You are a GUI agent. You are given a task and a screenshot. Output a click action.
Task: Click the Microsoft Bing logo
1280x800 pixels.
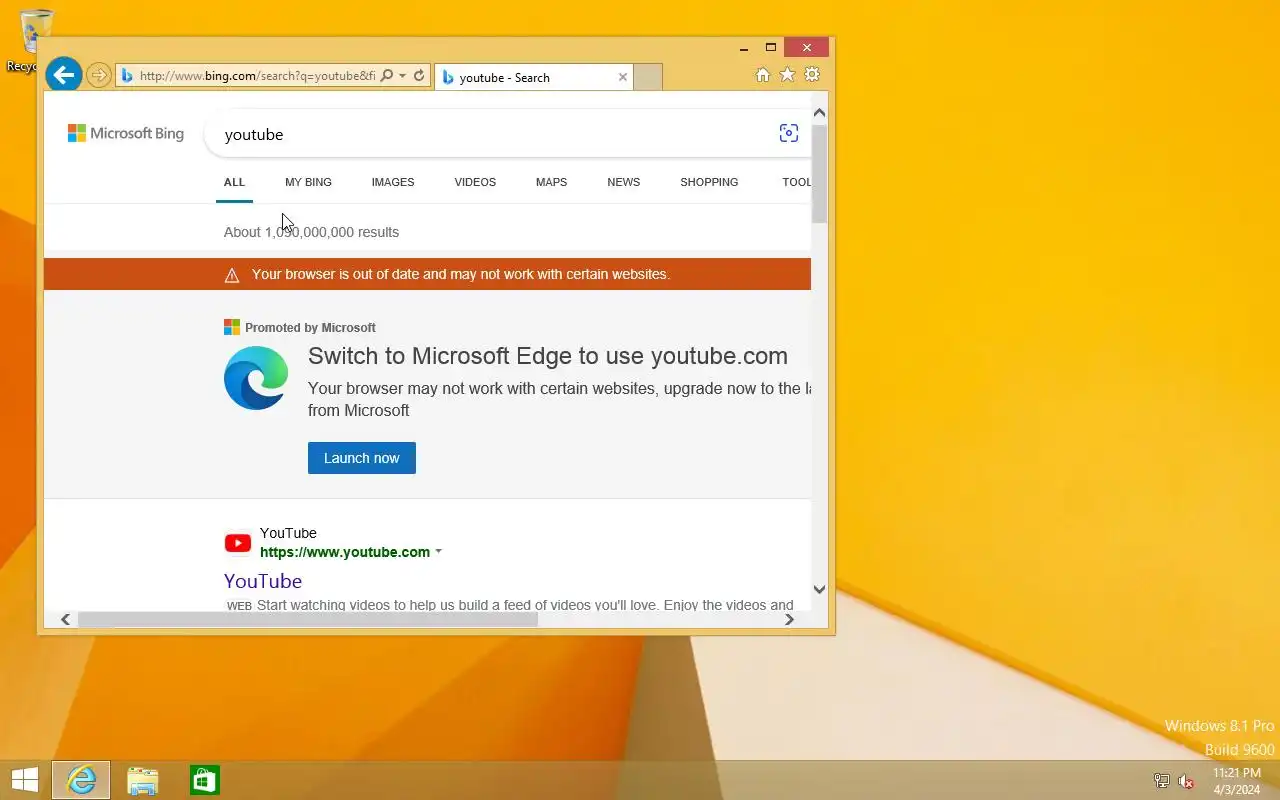[x=126, y=133]
